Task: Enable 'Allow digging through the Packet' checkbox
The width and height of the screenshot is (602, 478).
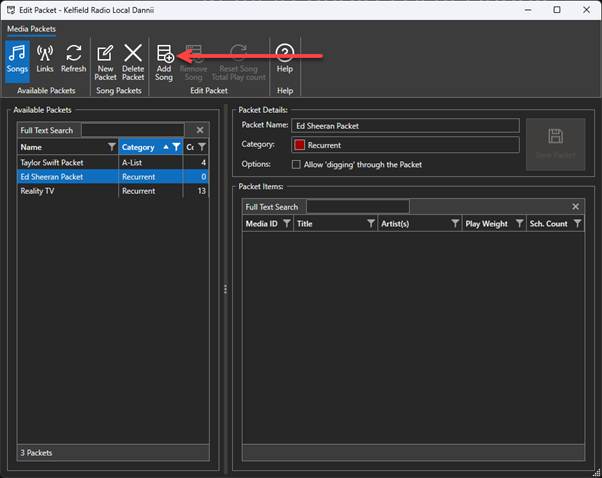Action: [x=296, y=165]
